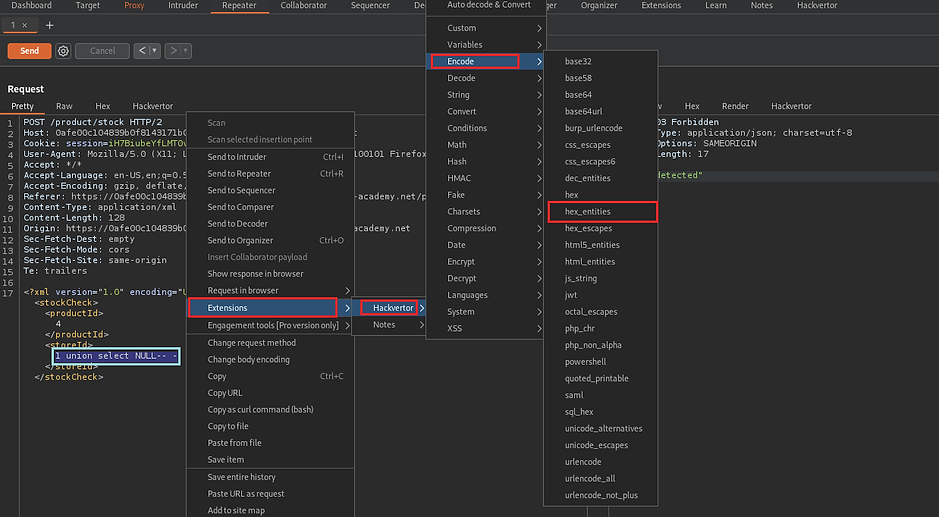Click the Cancel button
This screenshot has height=517, width=939.
pos(103,51)
